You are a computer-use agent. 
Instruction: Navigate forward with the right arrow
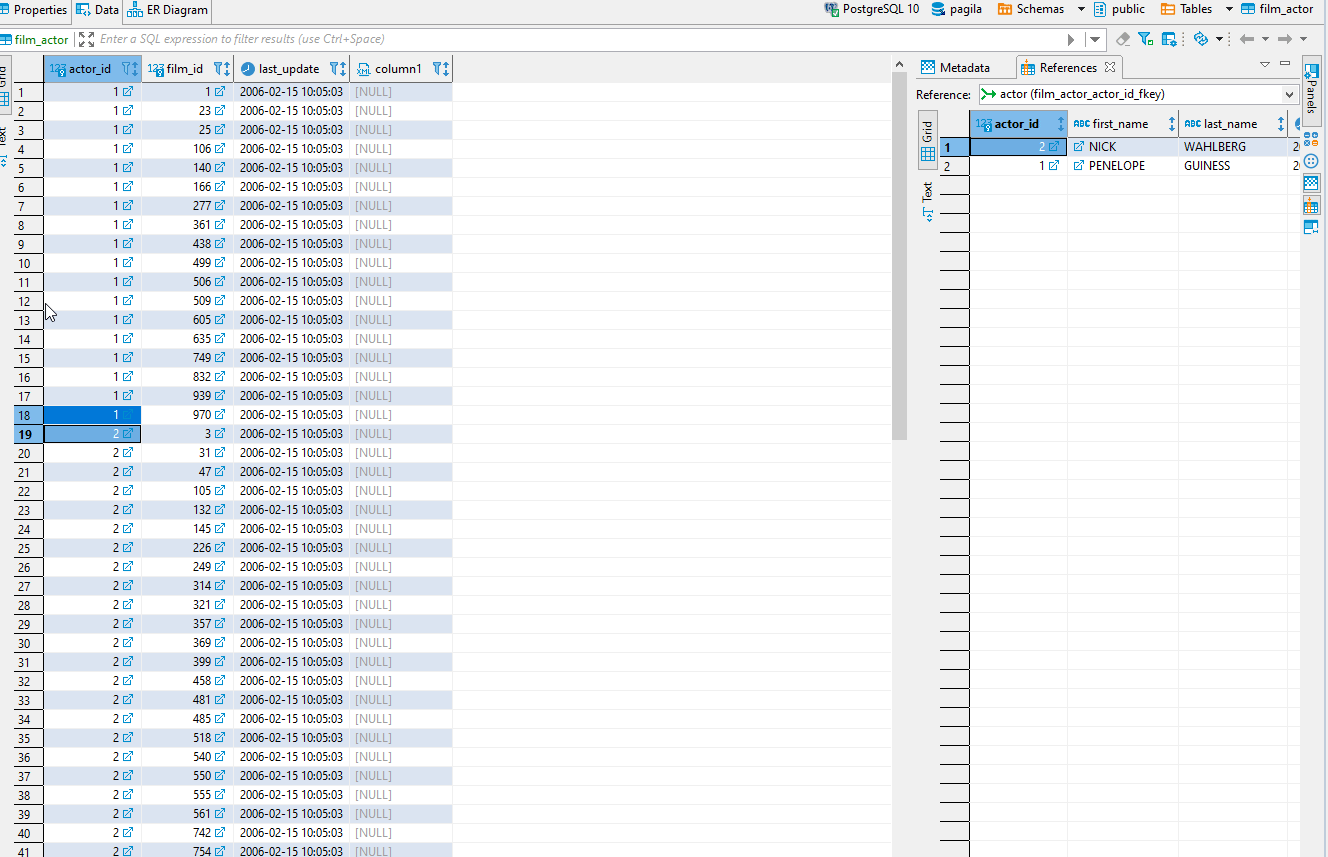click(1285, 39)
